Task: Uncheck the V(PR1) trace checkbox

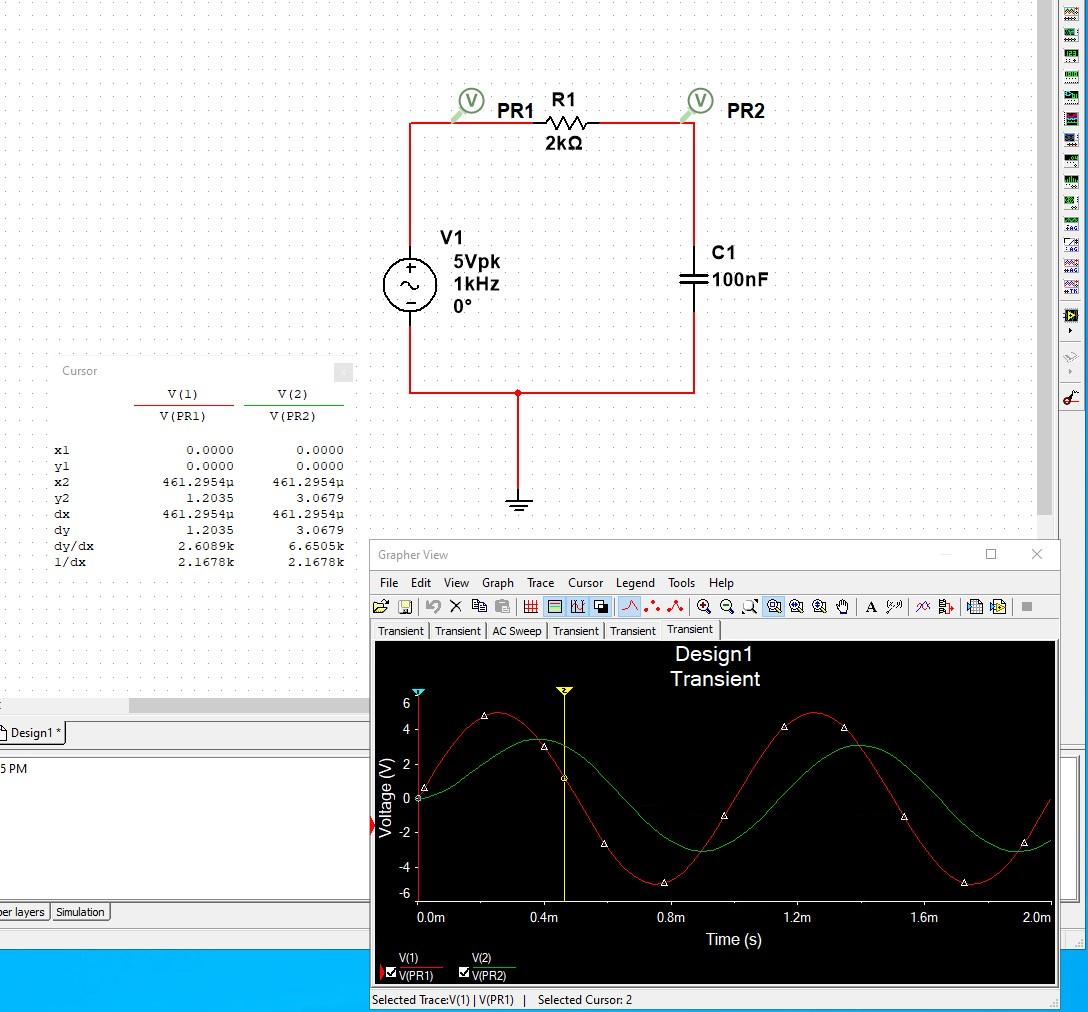Action: click(390, 973)
